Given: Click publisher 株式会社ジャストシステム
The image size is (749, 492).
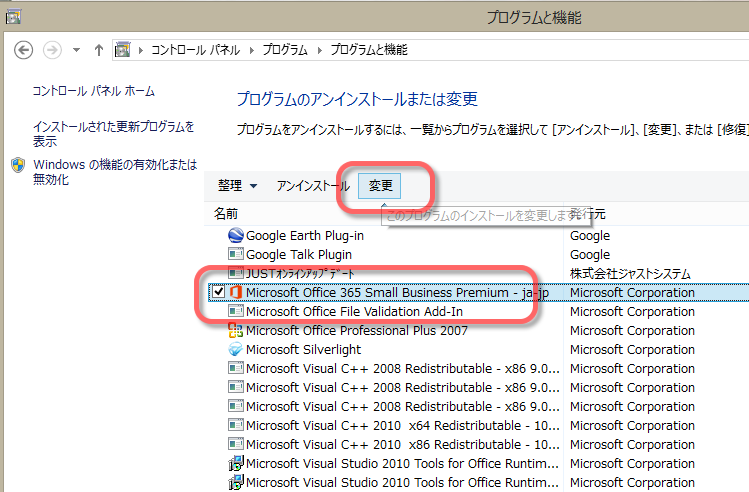Looking at the screenshot, I should pyautogui.click(x=630, y=274).
